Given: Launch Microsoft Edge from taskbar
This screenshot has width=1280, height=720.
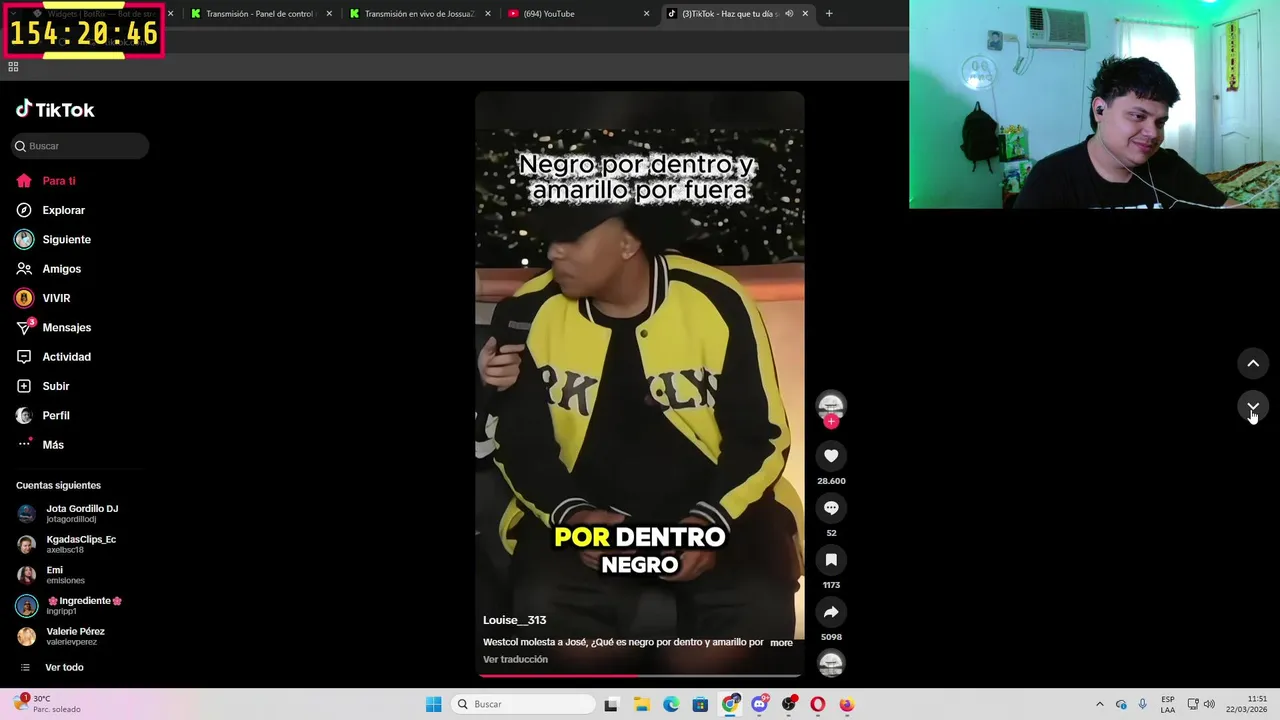Looking at the screenshot, I should 671,705.
